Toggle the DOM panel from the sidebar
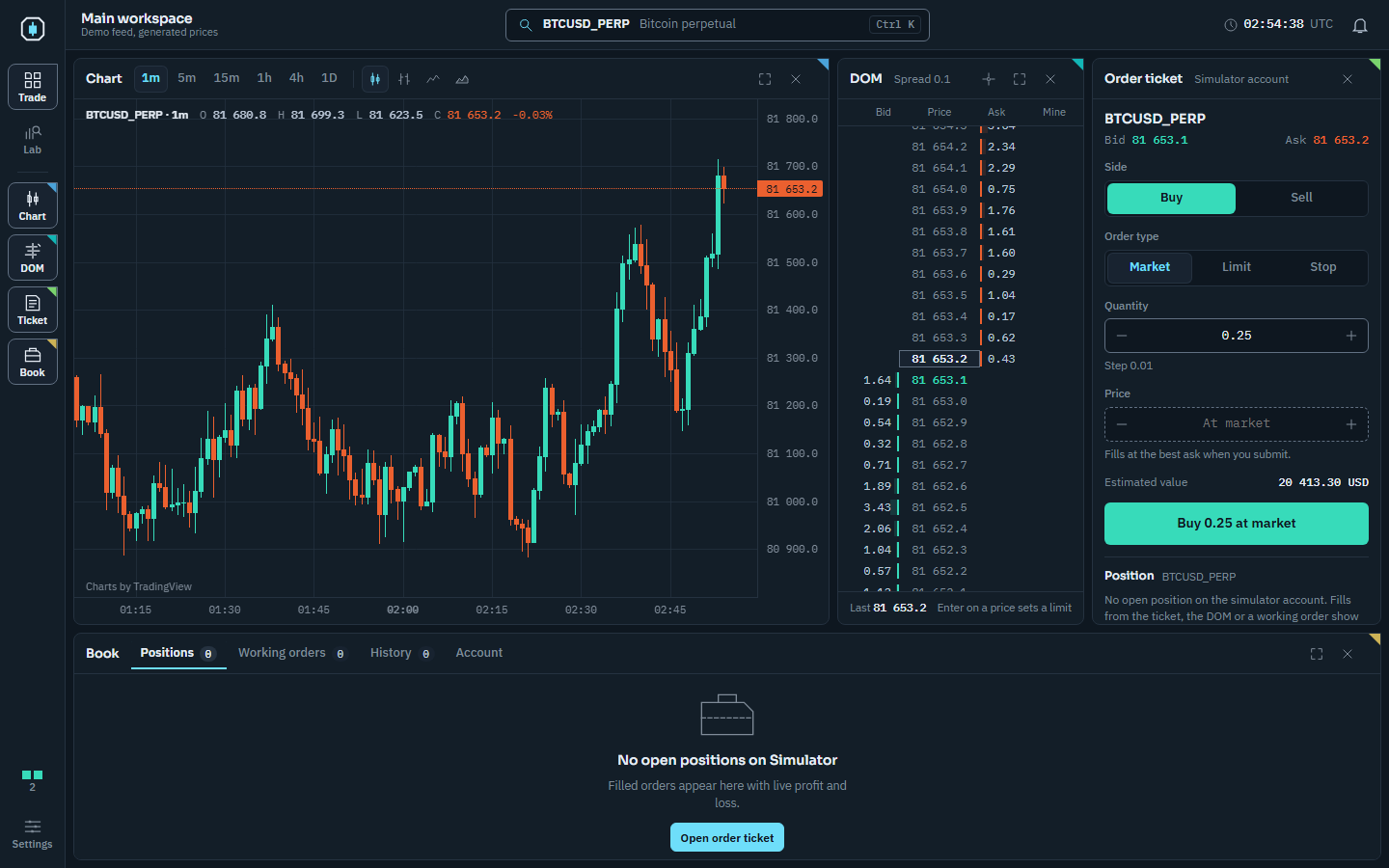The image size is (1389, 868). pyautogui.click(x=33, y=258)
